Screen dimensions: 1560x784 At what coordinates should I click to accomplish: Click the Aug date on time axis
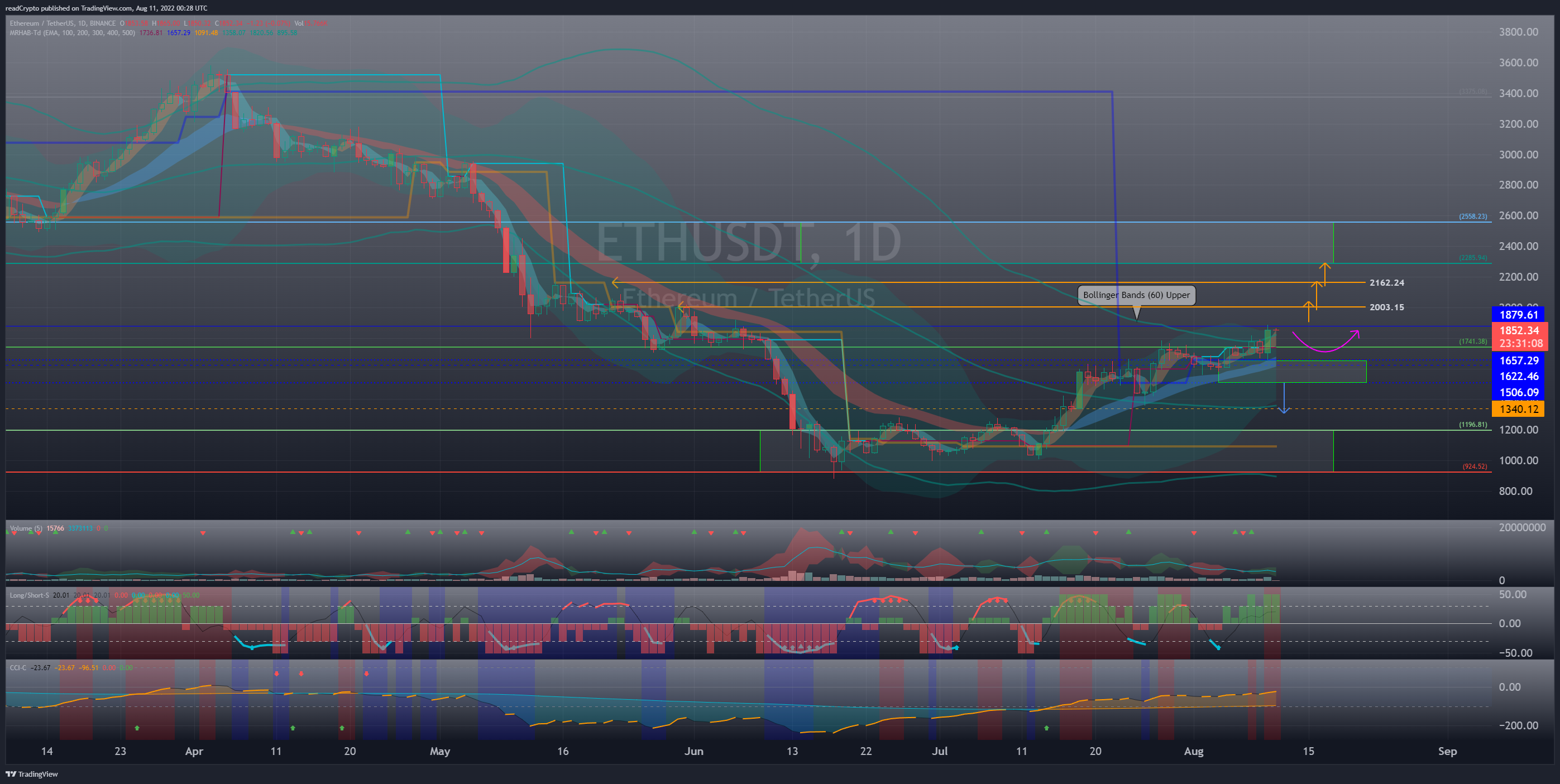[x=1194, y=751]
